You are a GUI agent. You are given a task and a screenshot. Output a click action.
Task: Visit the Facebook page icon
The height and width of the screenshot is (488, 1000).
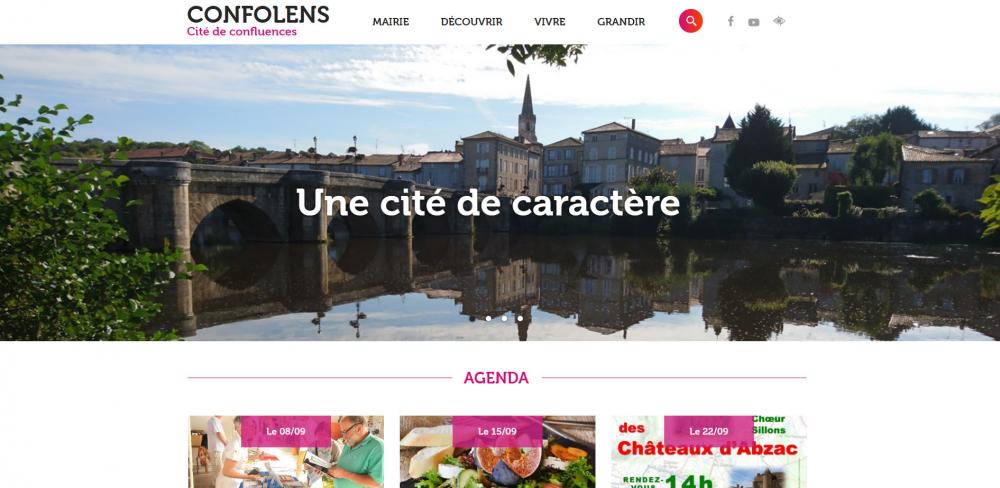[x=731, y=22]
